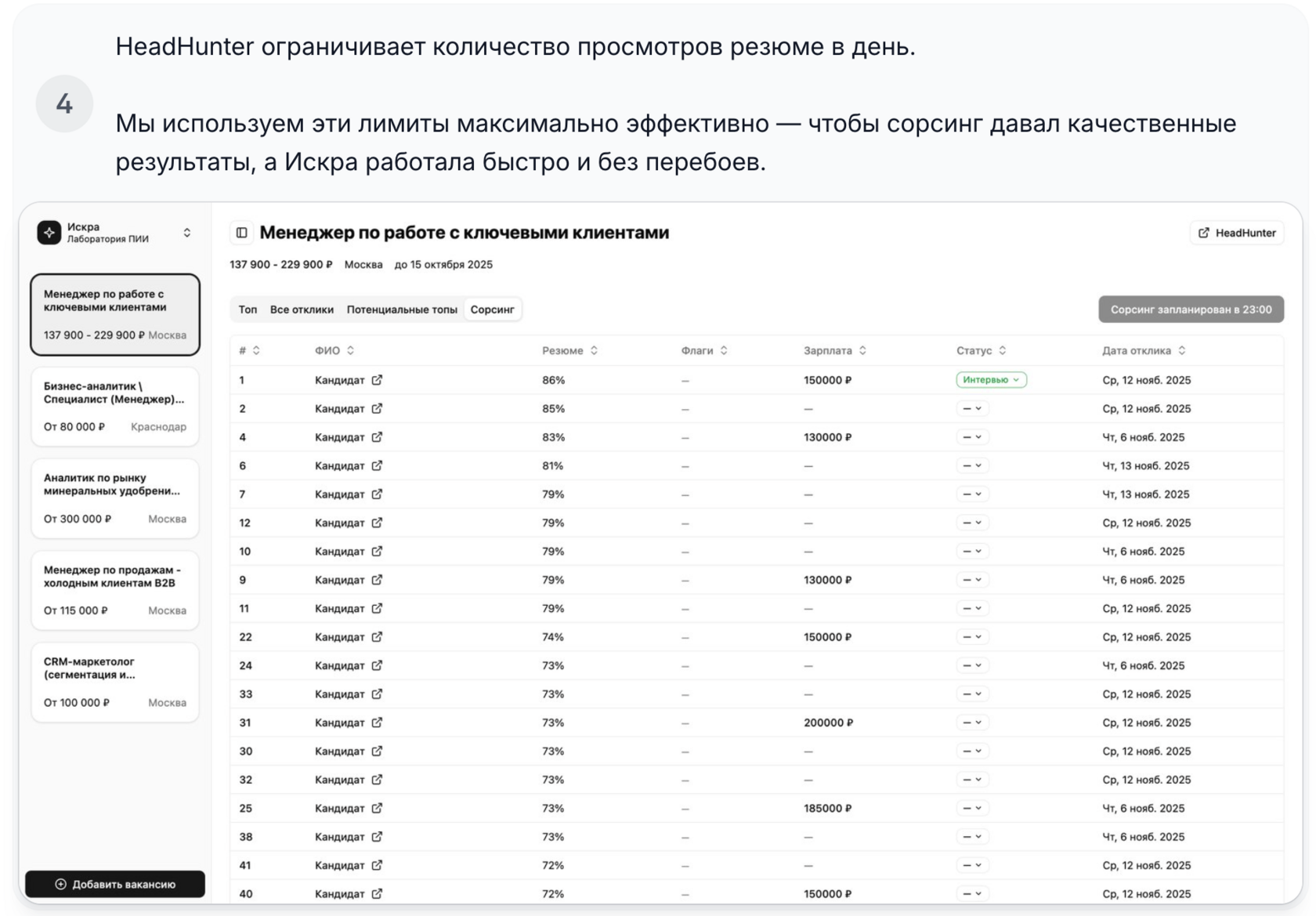The width and height of the screenshot is (1316, 916).
Task: Open the external link icon for candidate 22
Action: click(x=377, y=637)
